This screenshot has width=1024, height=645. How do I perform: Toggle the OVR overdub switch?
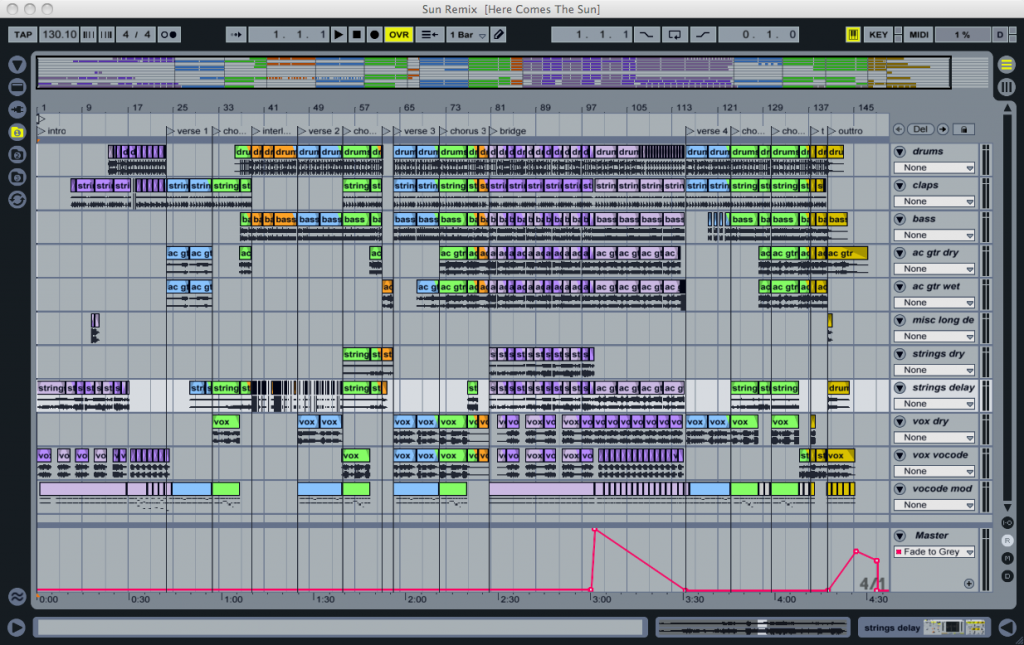[x=398, y=35]
